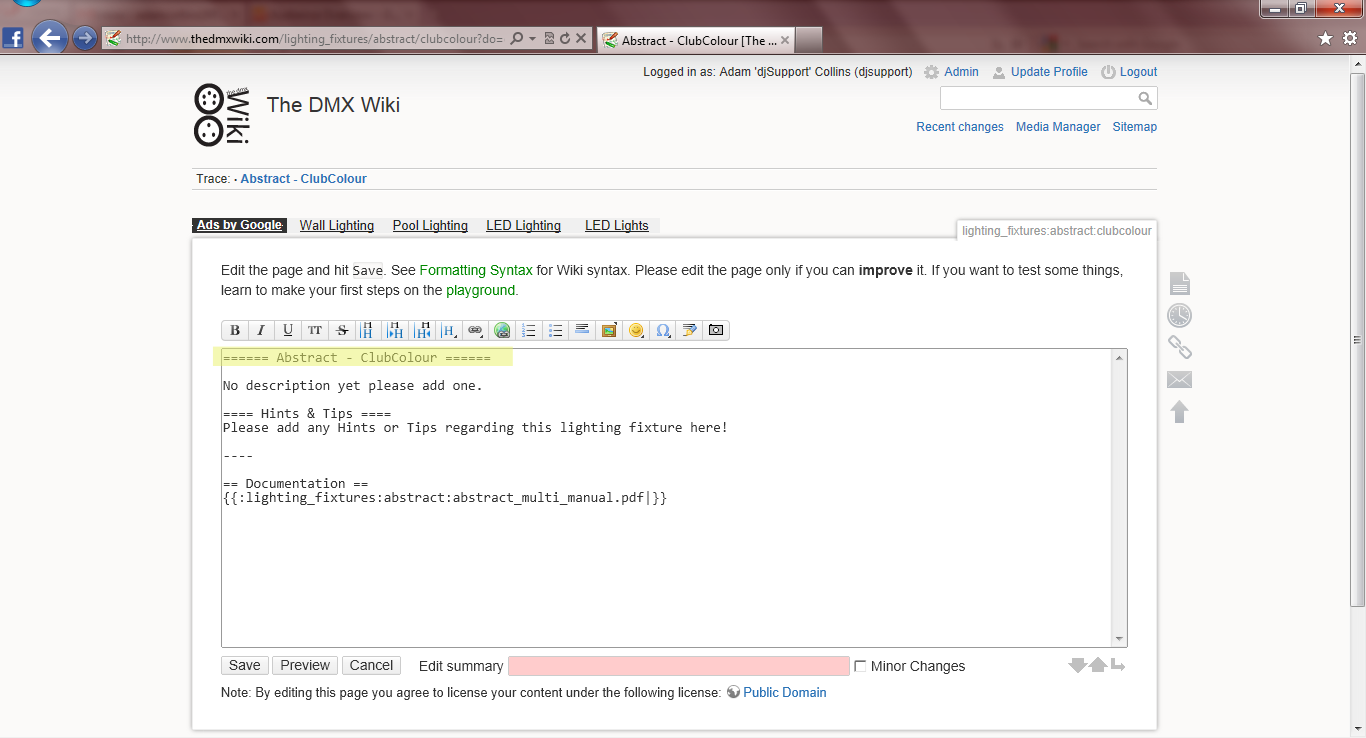Click the Abstract - ClubColour trace link
The width and height of the screenshot is (1366, 738).
point(304,179)
